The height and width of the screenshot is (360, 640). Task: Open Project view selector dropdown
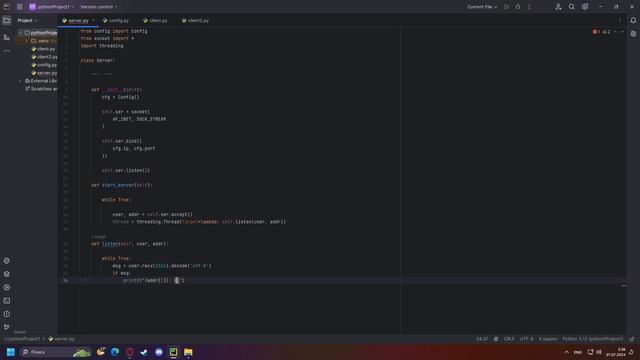[27, 20]
